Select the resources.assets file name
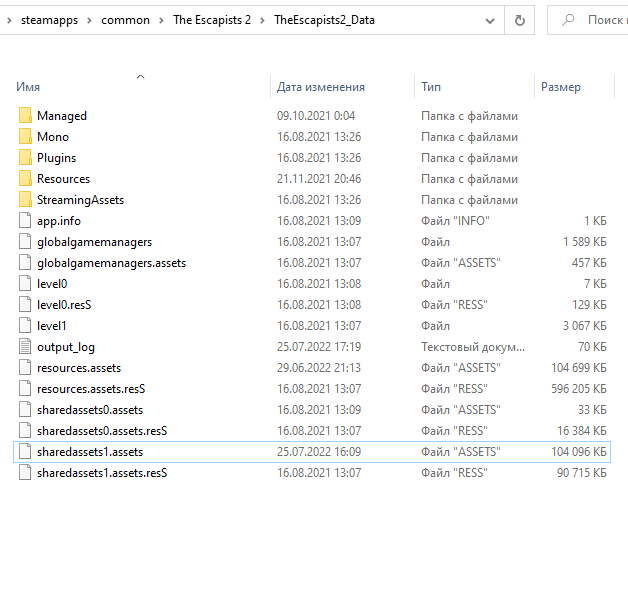The width and height of the screenshot is (628, 610). point(79,368)
